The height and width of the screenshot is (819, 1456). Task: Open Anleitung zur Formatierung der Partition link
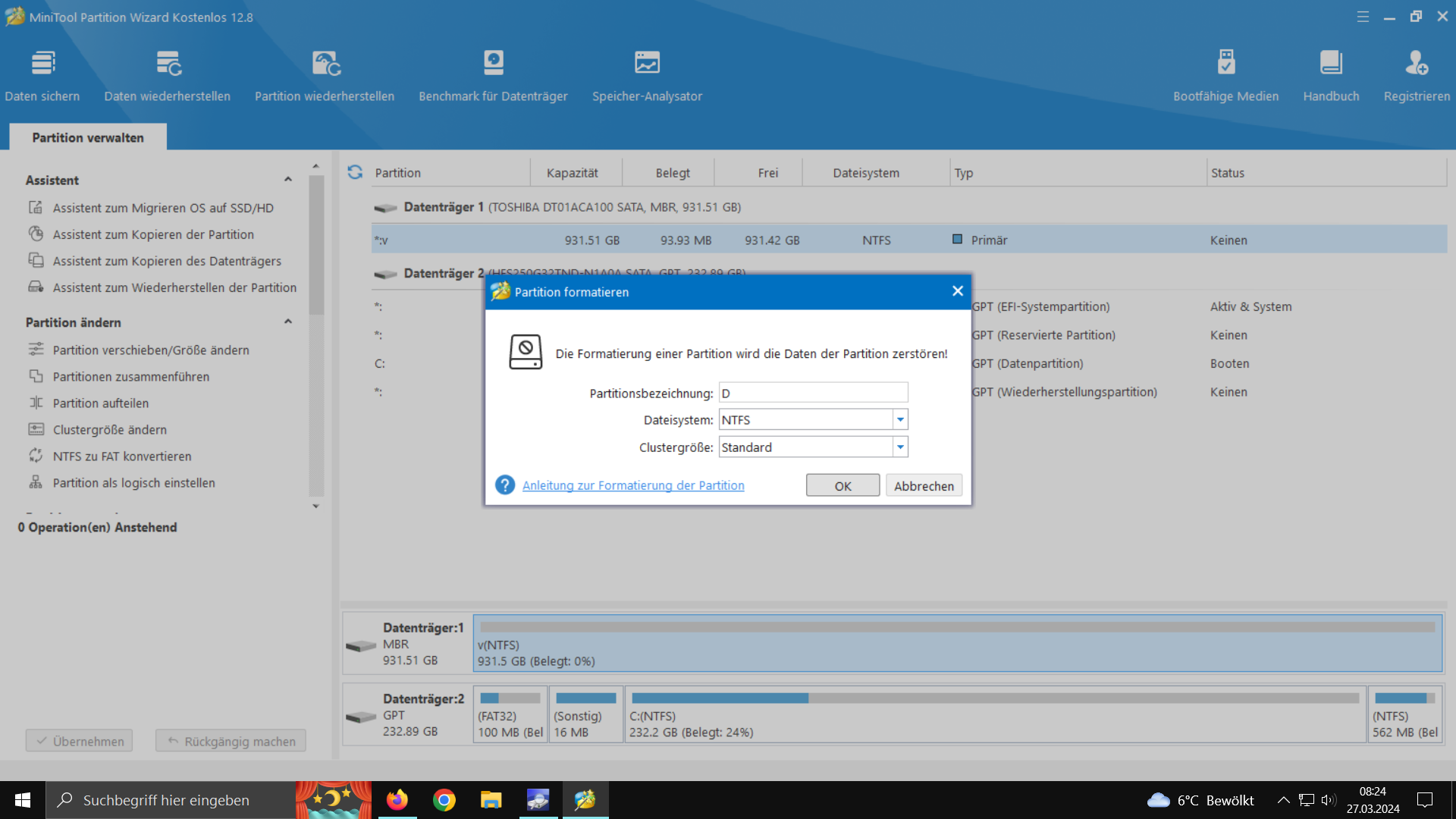632,485
